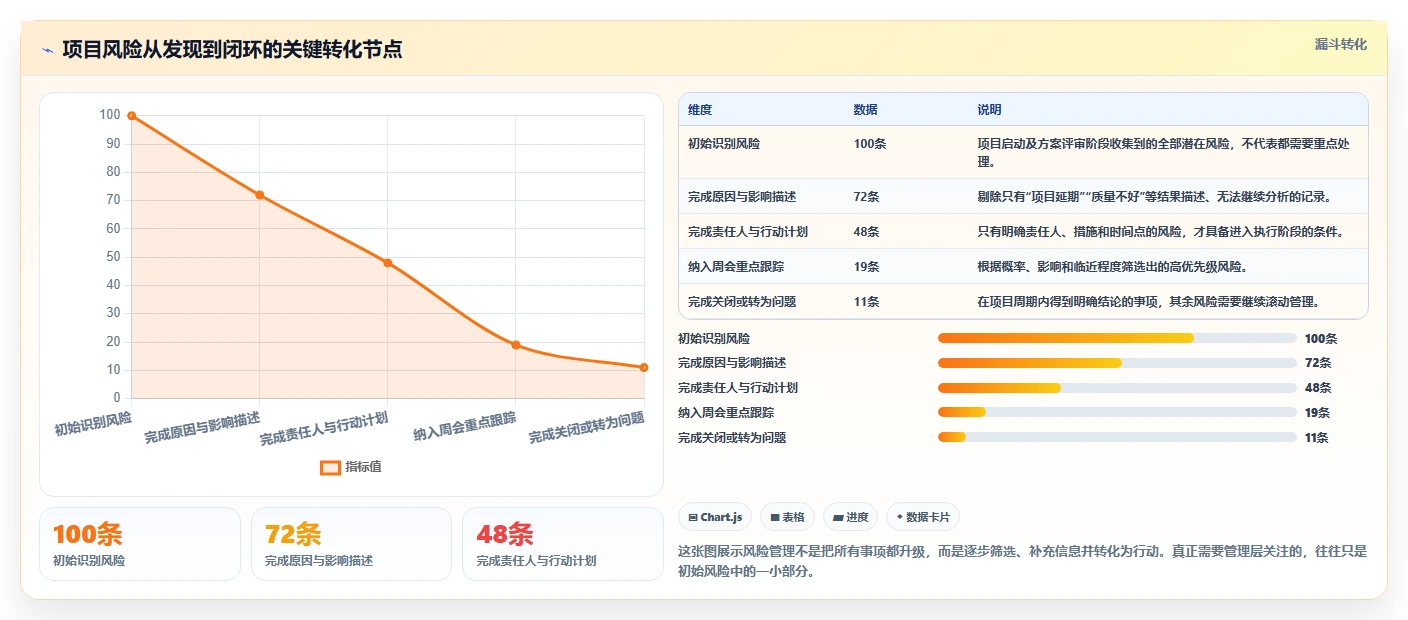
Task: Click table cell 完成责任人与行动计划
Action: tap(748, 232)
